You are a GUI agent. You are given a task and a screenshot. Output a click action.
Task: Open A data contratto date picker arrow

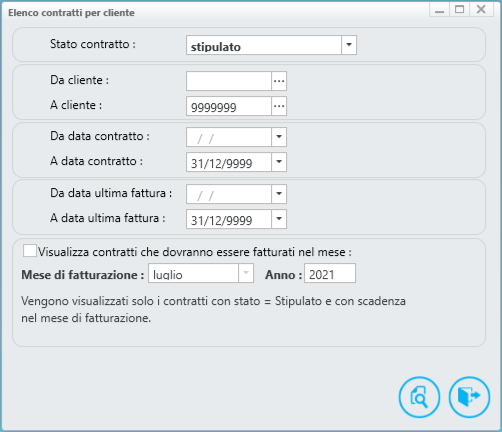coord(279,162)
